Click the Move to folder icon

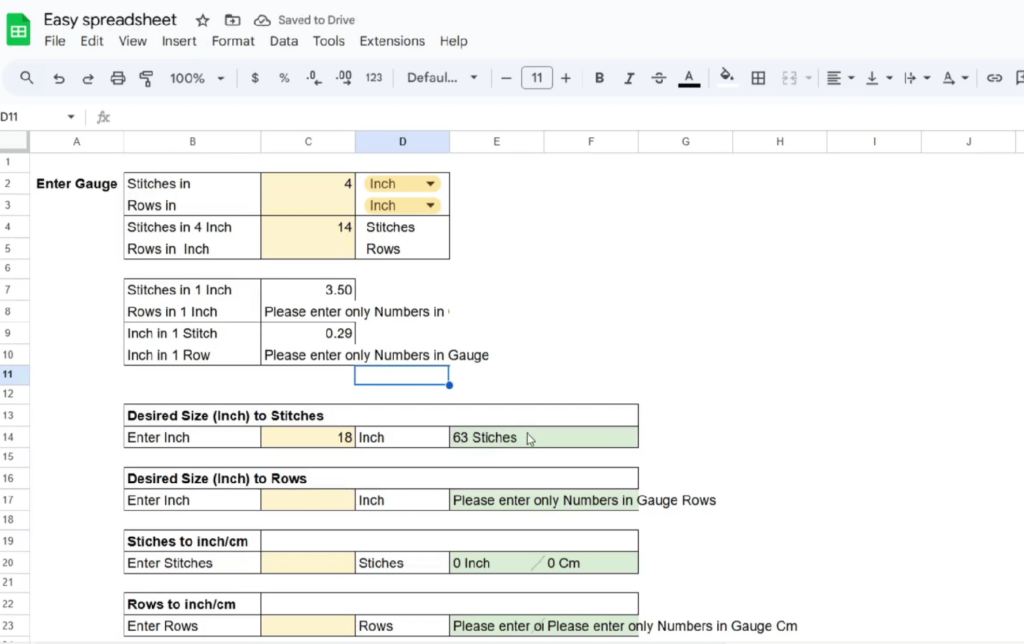[232, 20]
